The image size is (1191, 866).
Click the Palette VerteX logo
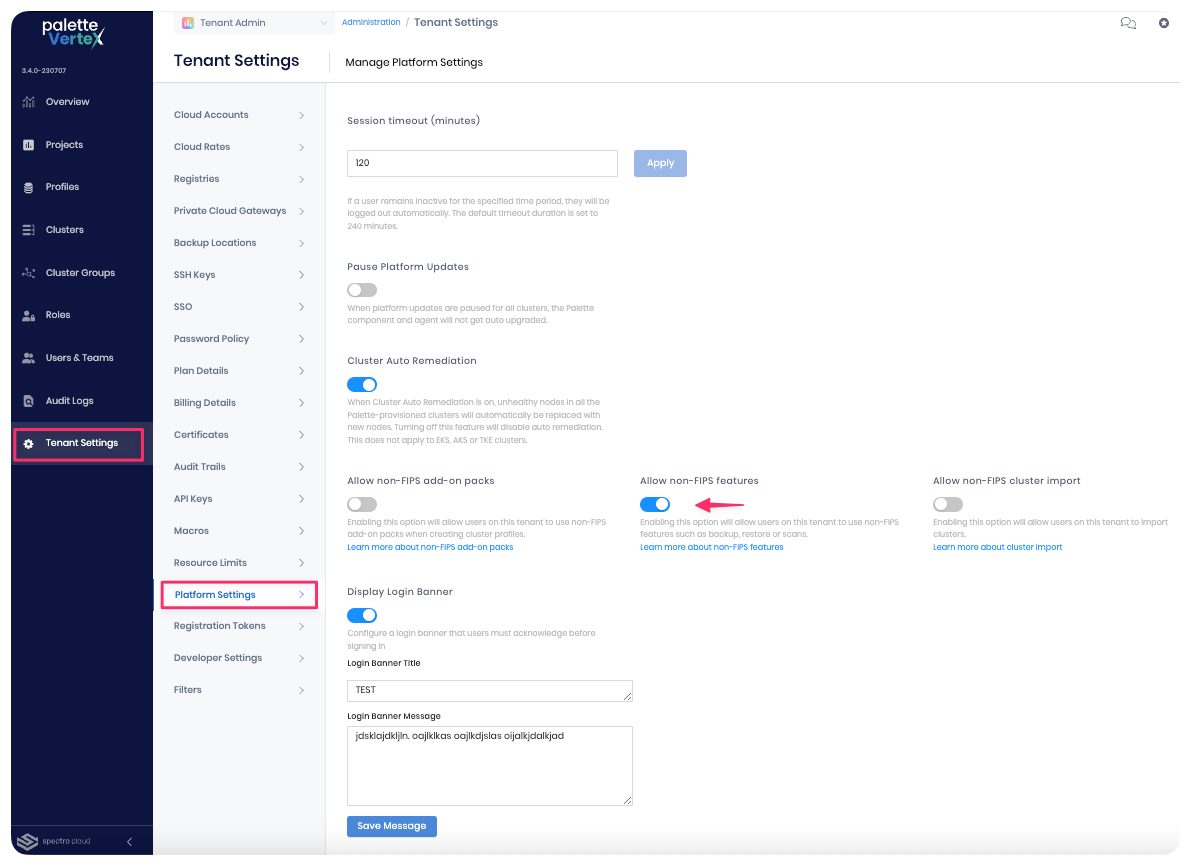tap(73, 33)
